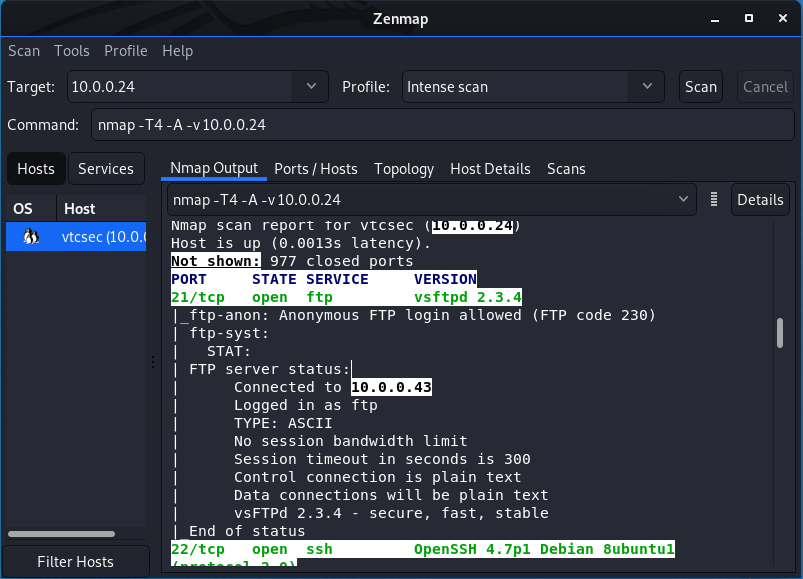Click into the Target field containing 10.0.0.24
This screenshot has width=803, height=579.
pyautogui.click(x=181, y=87)
